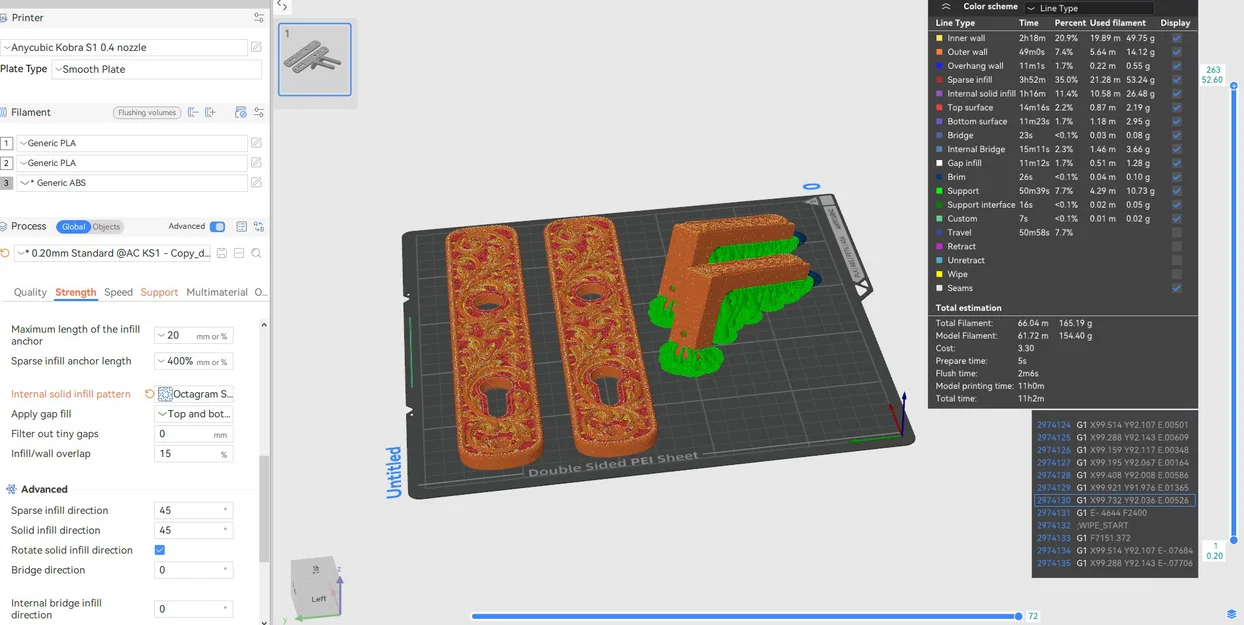1244x625 pixels.
Task: Hide Inner wall lines in legend
Action: [1176, 38]
